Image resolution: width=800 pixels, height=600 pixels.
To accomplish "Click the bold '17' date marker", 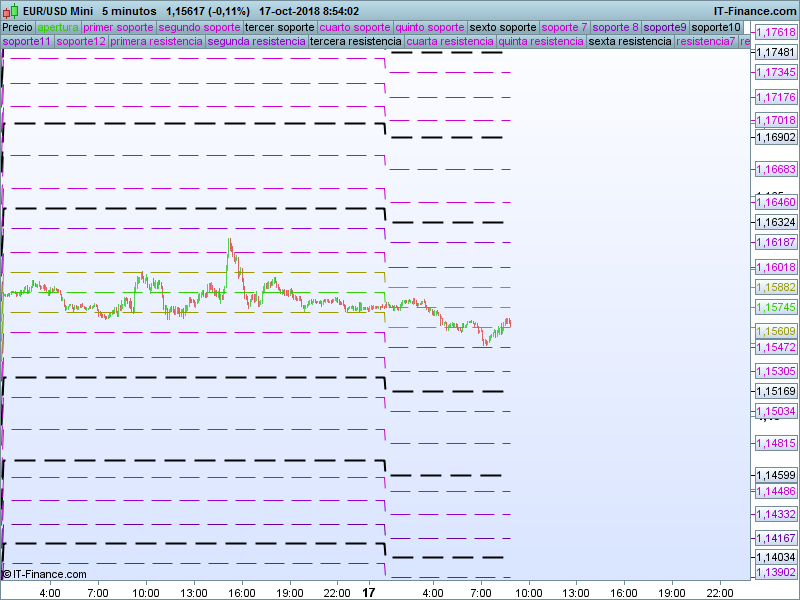I will [x=369, y=593].
